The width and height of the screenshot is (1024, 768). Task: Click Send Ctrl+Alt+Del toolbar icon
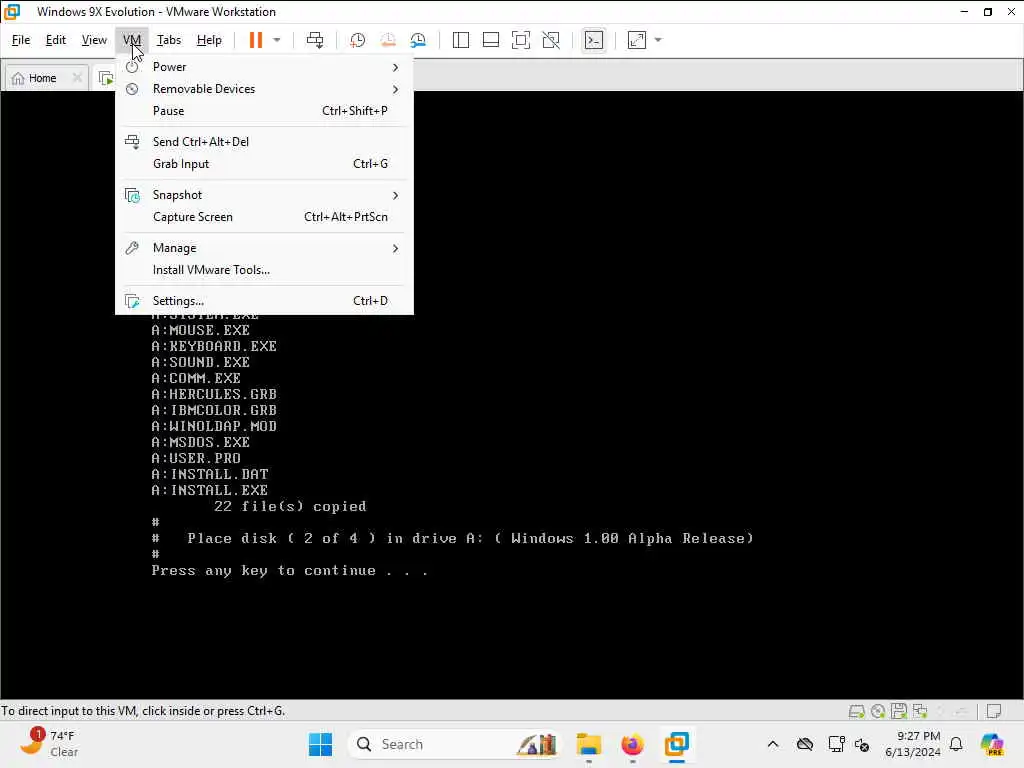pos(315,40)
